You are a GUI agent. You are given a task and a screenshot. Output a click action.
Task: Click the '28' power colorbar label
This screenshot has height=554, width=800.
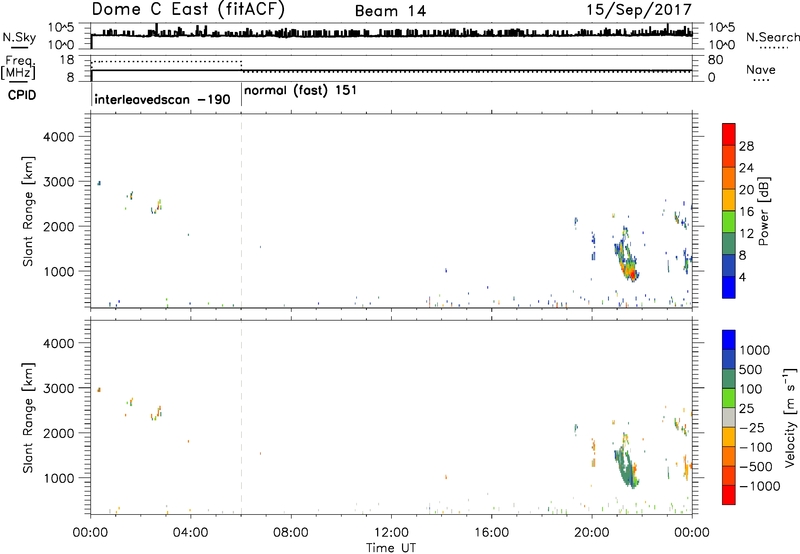[x=746, y=146]
